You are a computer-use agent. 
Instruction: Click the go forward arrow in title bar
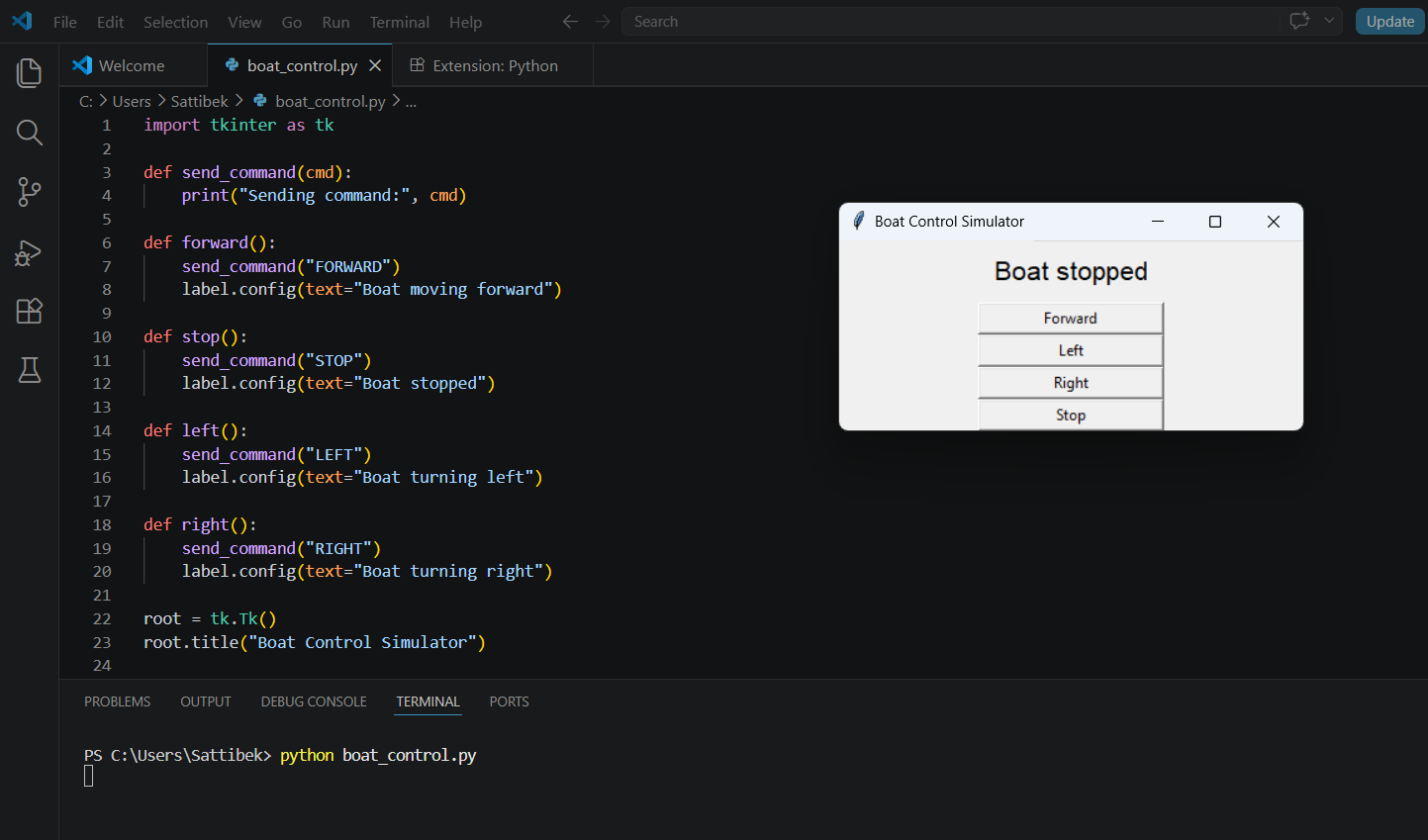point(603,22)
